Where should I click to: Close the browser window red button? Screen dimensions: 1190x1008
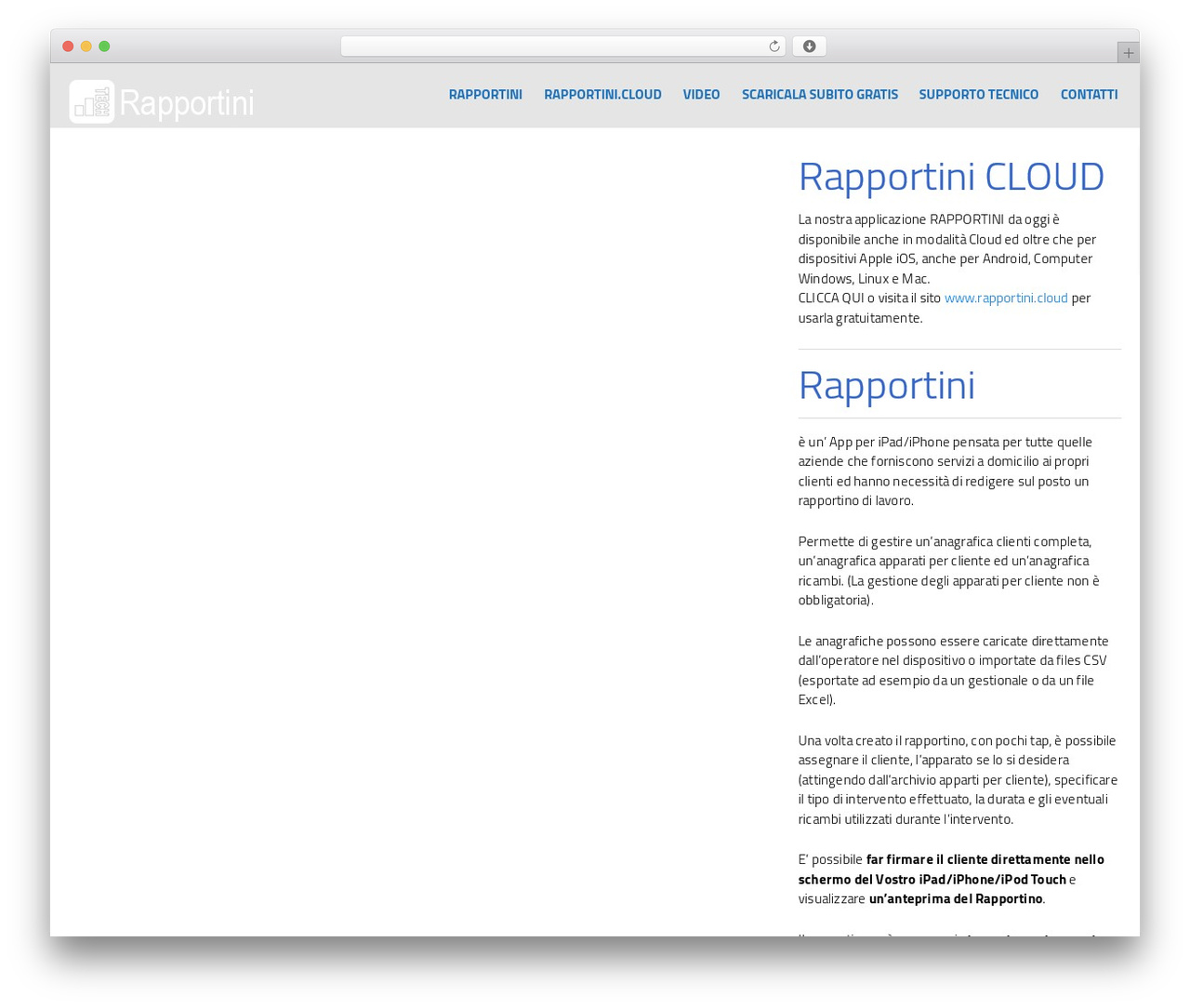[x=68, y=46]
